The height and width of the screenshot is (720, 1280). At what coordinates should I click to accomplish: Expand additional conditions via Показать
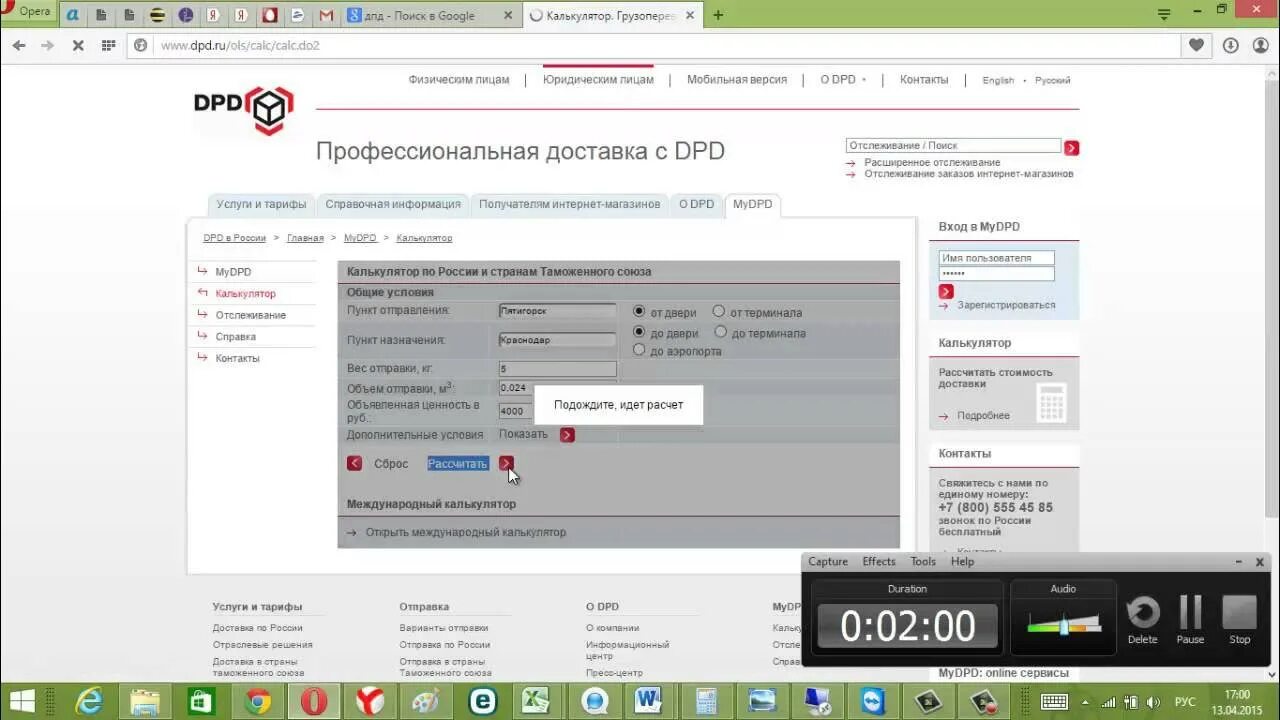523,434
